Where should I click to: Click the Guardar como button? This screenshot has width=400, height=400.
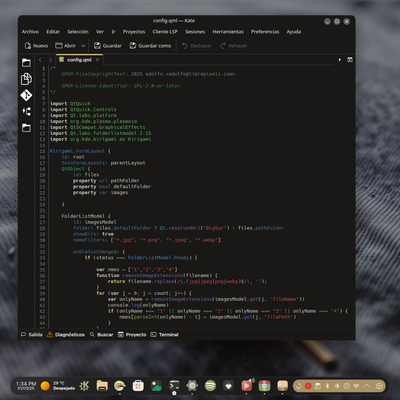click(150, 46)
